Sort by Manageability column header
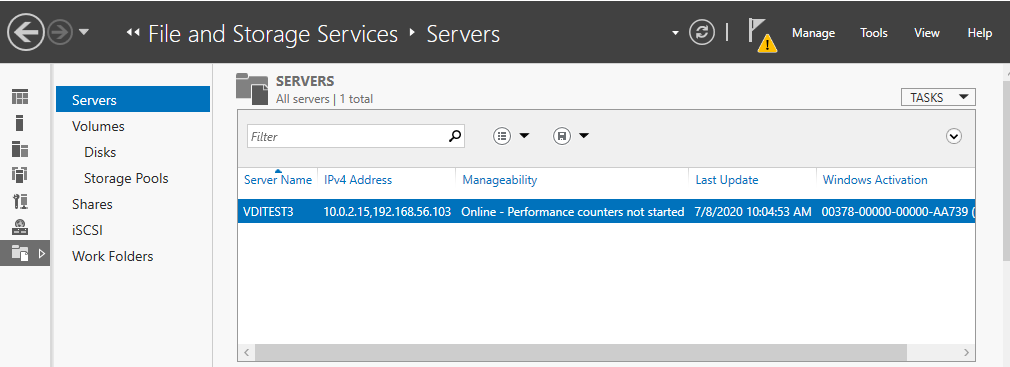This screenshot has width=1010, height=367. point(500,180)
